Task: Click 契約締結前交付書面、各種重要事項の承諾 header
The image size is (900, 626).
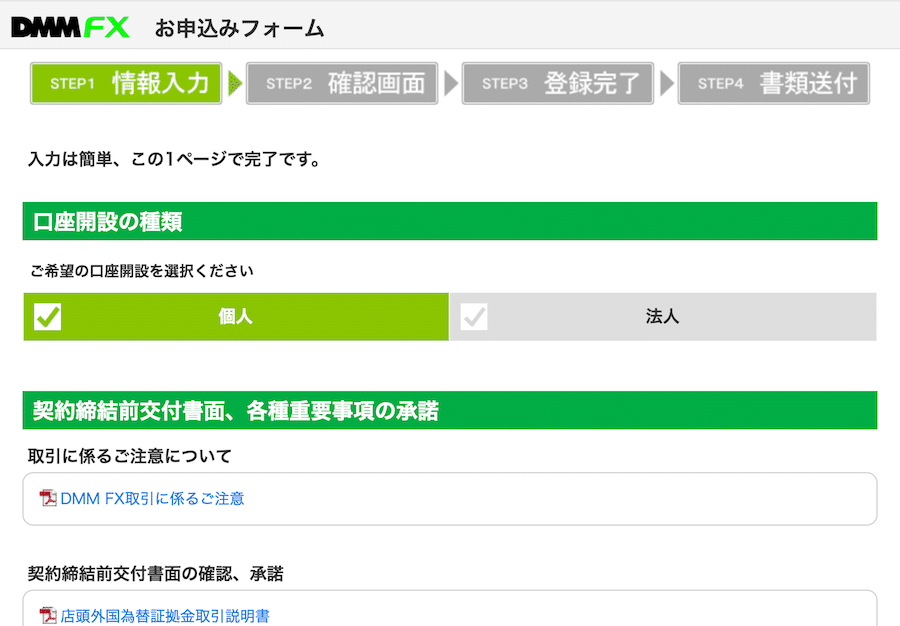Action: pyautogui.click(x=450, y=410)
